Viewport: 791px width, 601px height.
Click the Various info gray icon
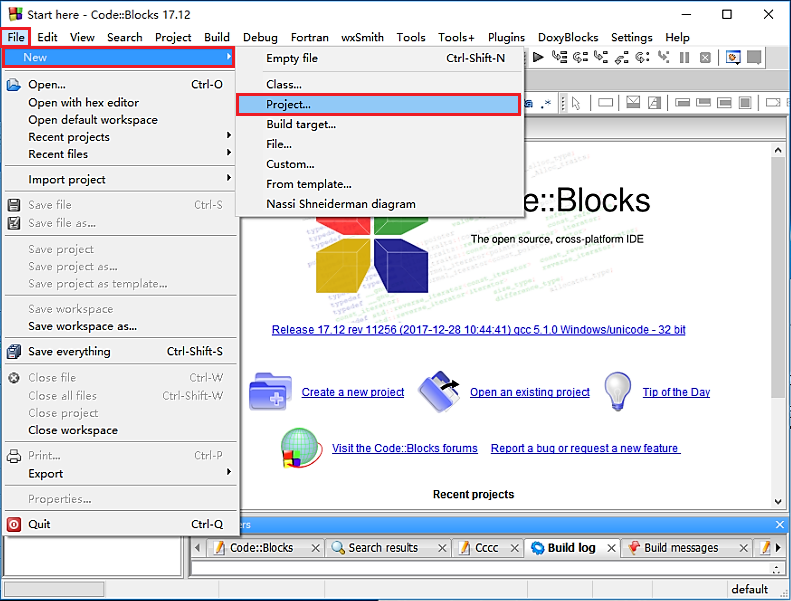coord(754,57)
